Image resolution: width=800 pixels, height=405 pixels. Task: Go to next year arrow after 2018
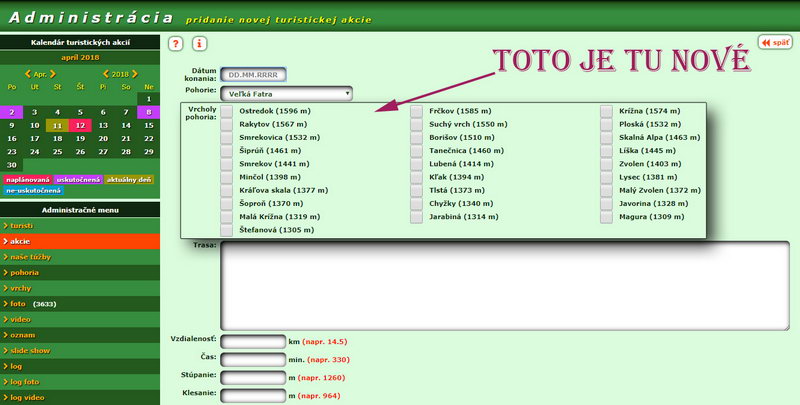click(x=135, y=74)
